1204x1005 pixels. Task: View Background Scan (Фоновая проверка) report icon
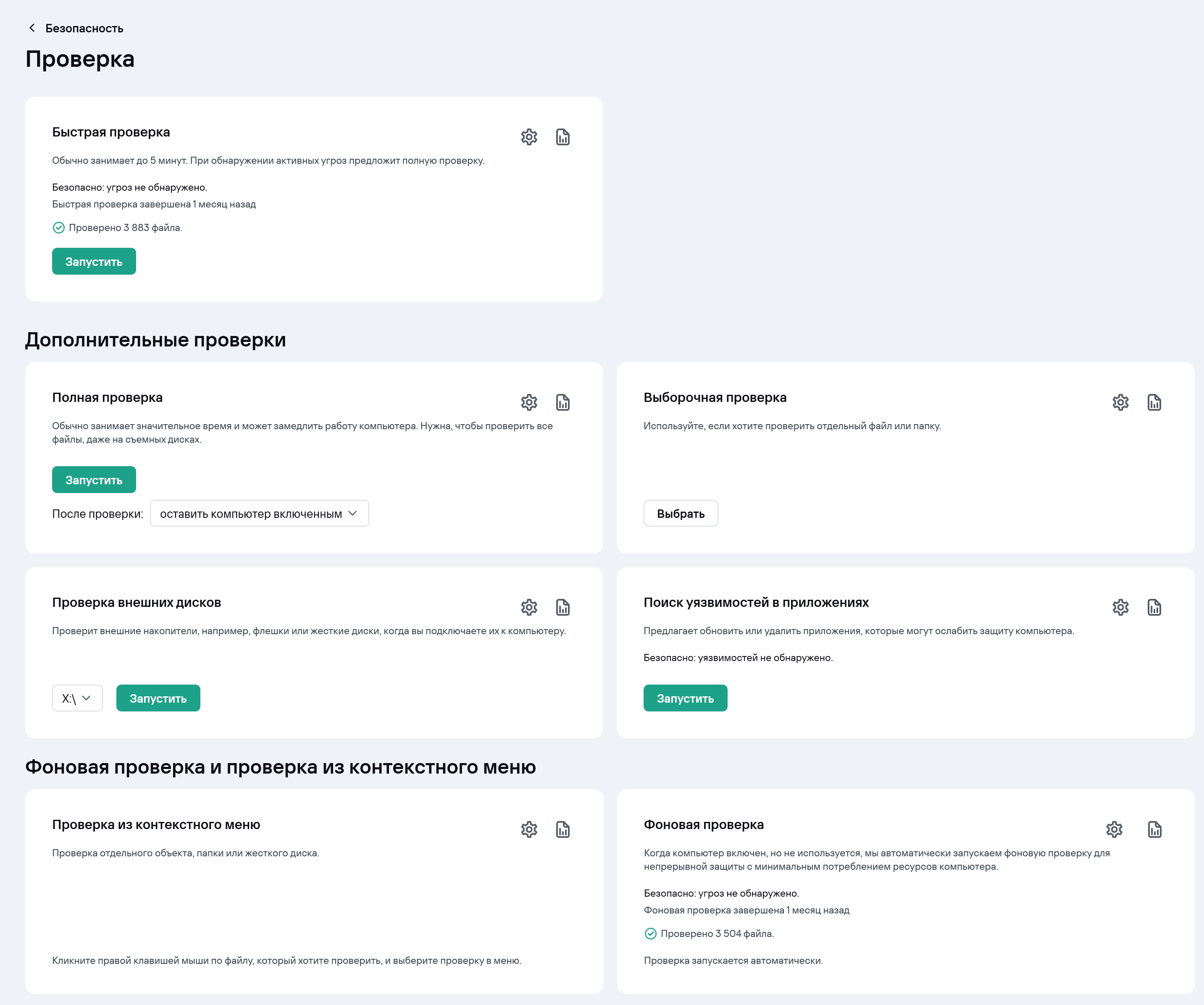(1154, 829)
